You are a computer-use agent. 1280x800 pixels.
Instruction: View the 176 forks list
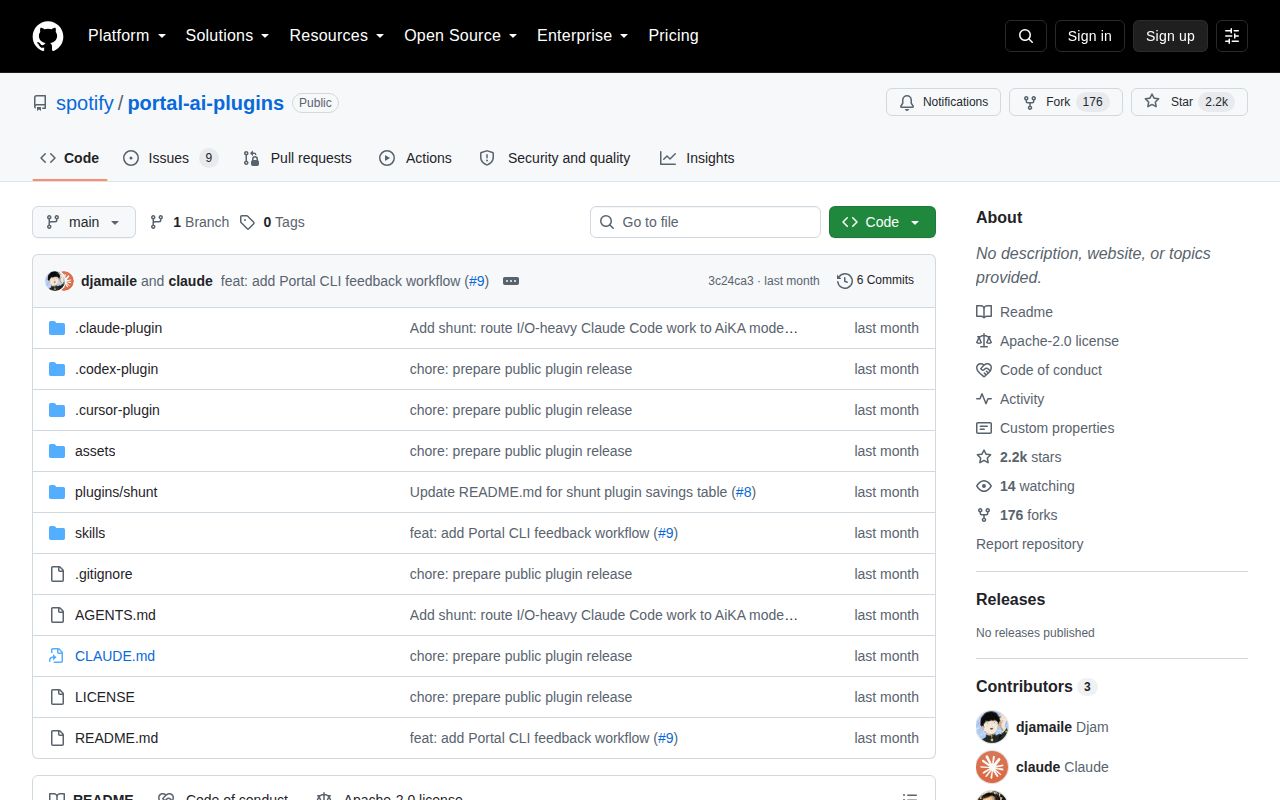(1017, 515)
